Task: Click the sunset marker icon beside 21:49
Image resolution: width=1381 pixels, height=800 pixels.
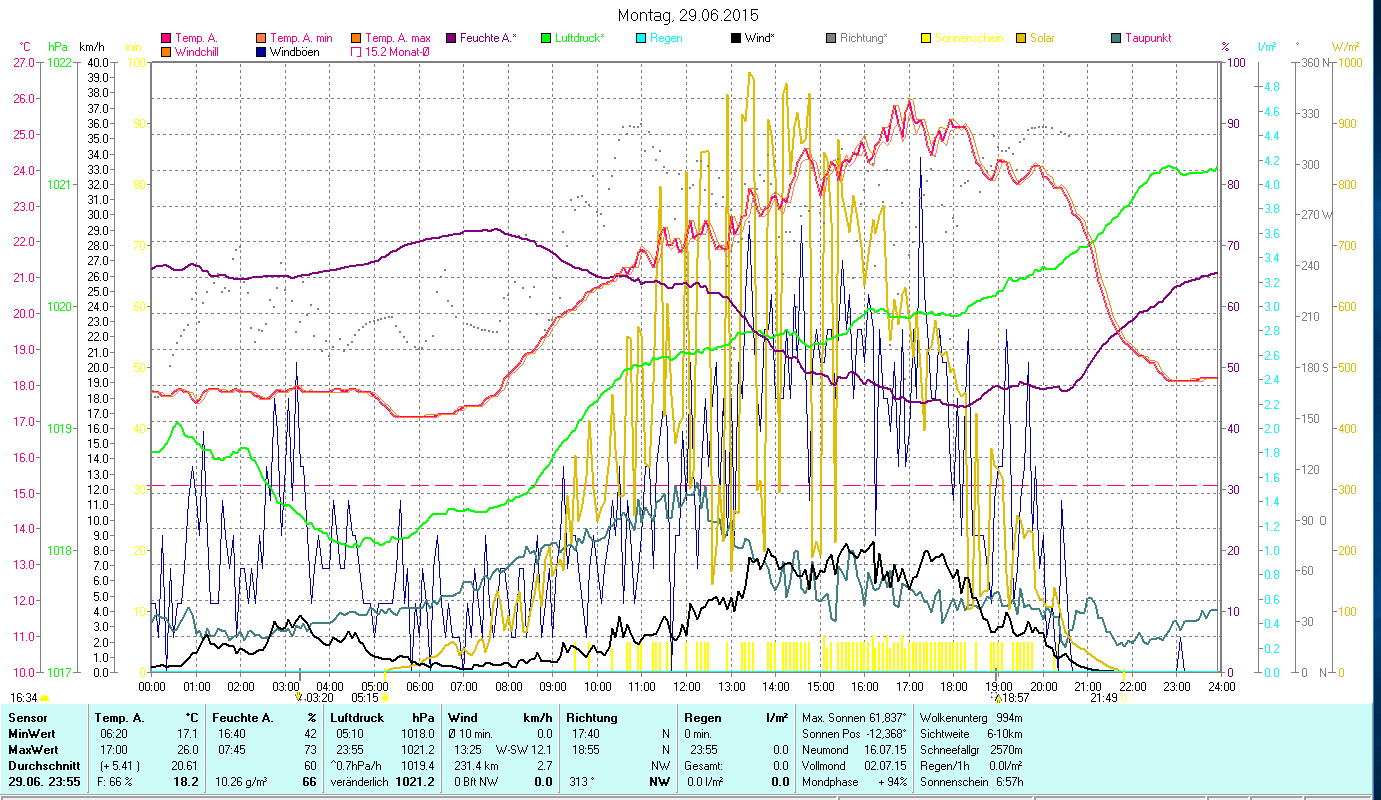Action: click(x=1124, y=698)
